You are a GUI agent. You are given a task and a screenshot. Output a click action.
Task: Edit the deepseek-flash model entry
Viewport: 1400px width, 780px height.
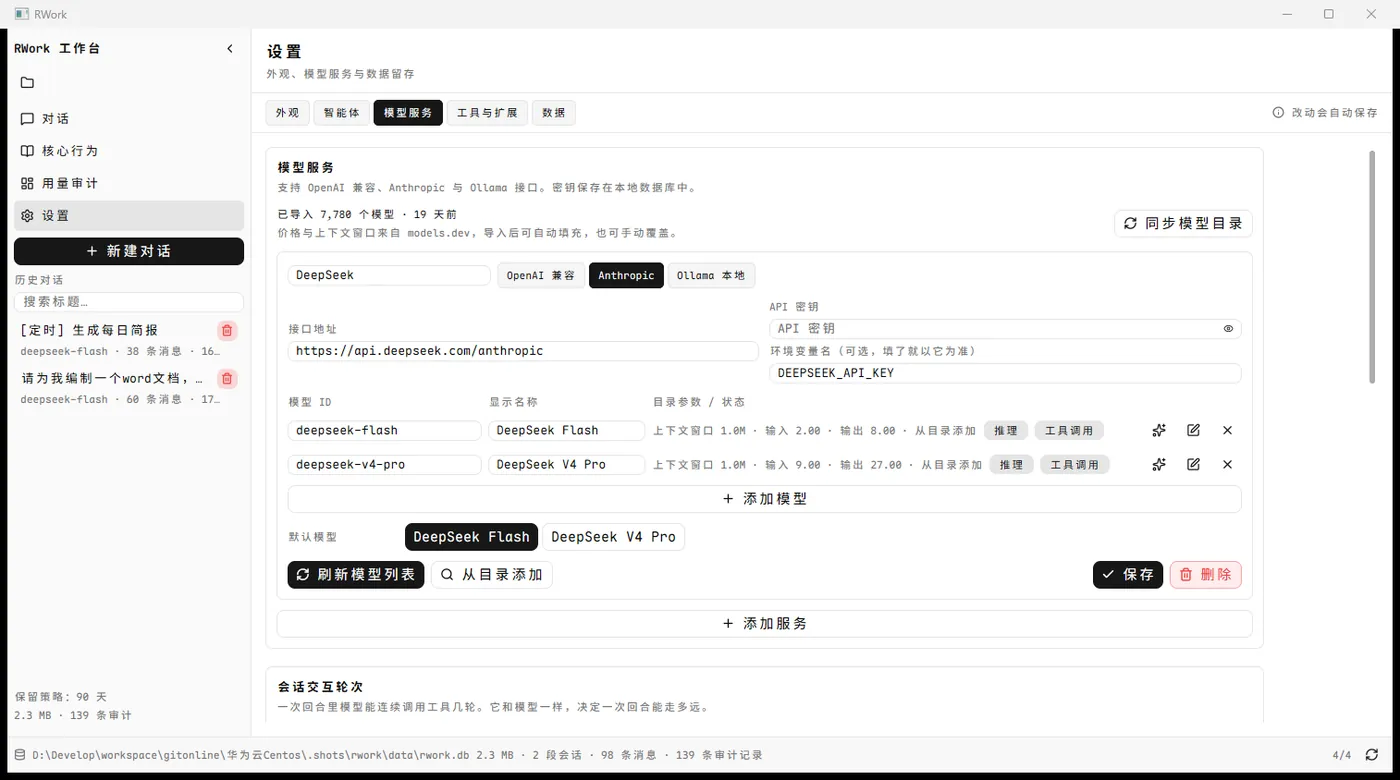point(1193,431)
